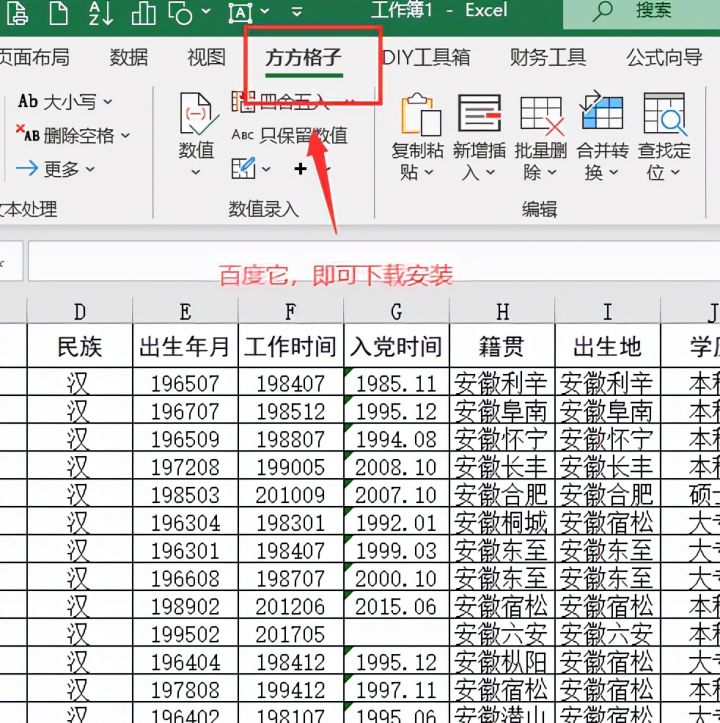Open the 合并转换 tool

point(602,136)
